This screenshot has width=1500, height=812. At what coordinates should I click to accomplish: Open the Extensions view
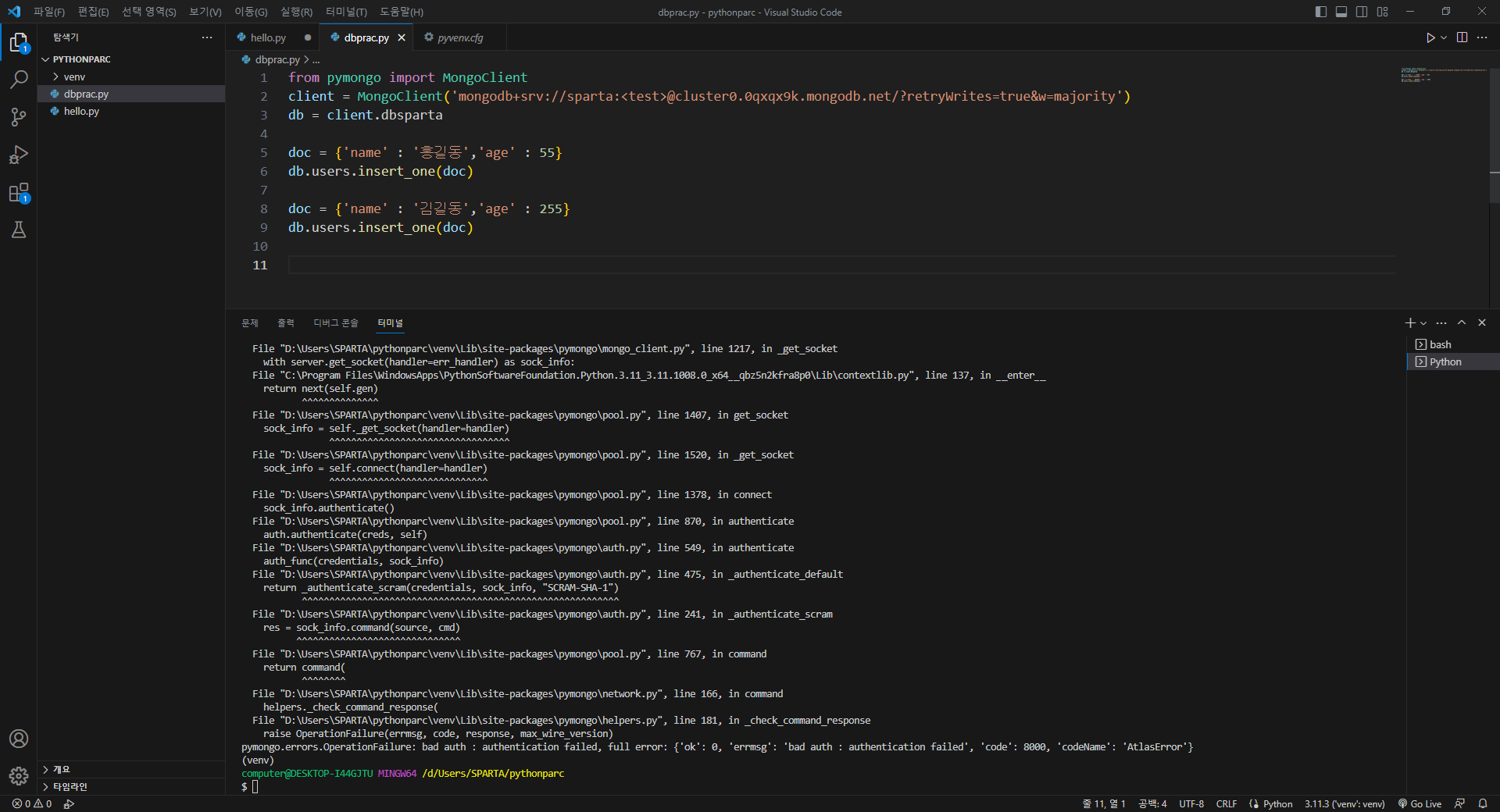19,192
